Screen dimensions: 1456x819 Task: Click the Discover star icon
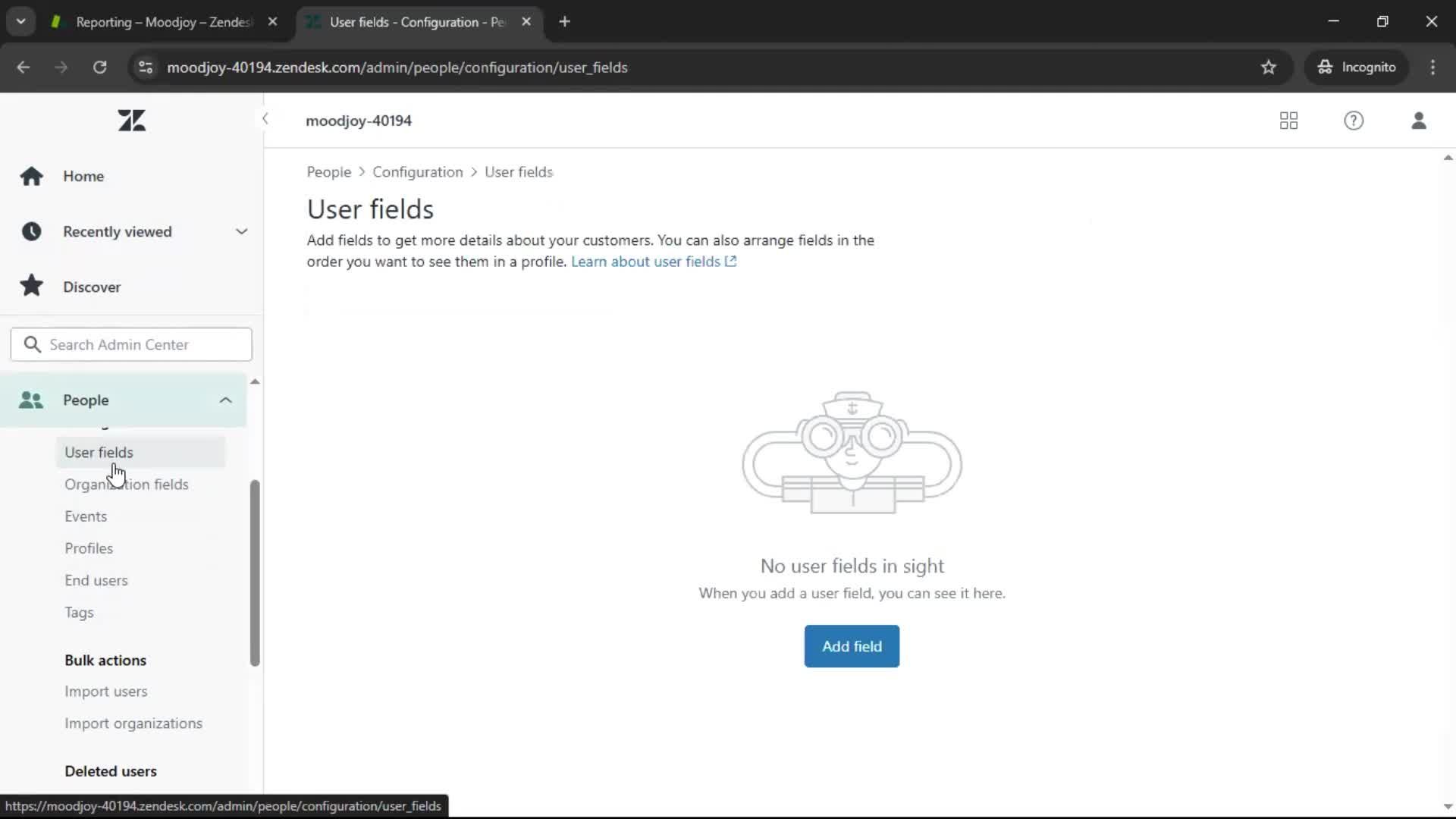click(x=31, y=286)
